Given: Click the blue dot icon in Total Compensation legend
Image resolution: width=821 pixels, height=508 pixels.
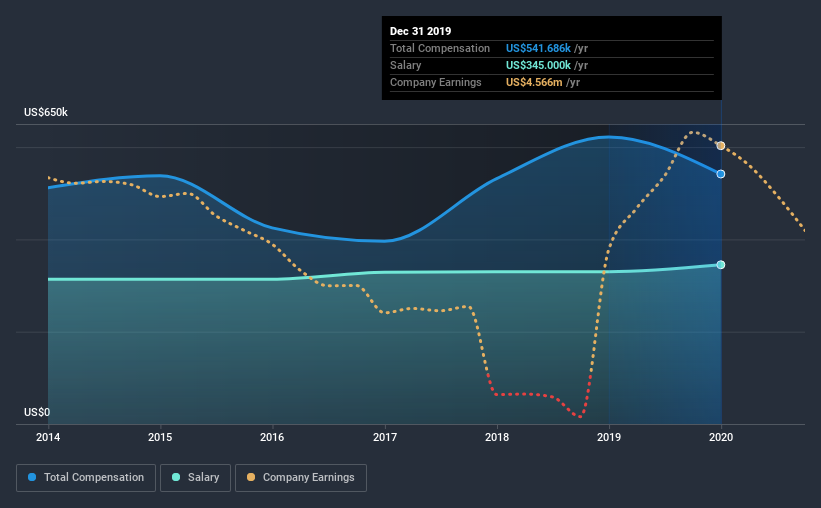Looking at the screenshot, I should point(32,477).
